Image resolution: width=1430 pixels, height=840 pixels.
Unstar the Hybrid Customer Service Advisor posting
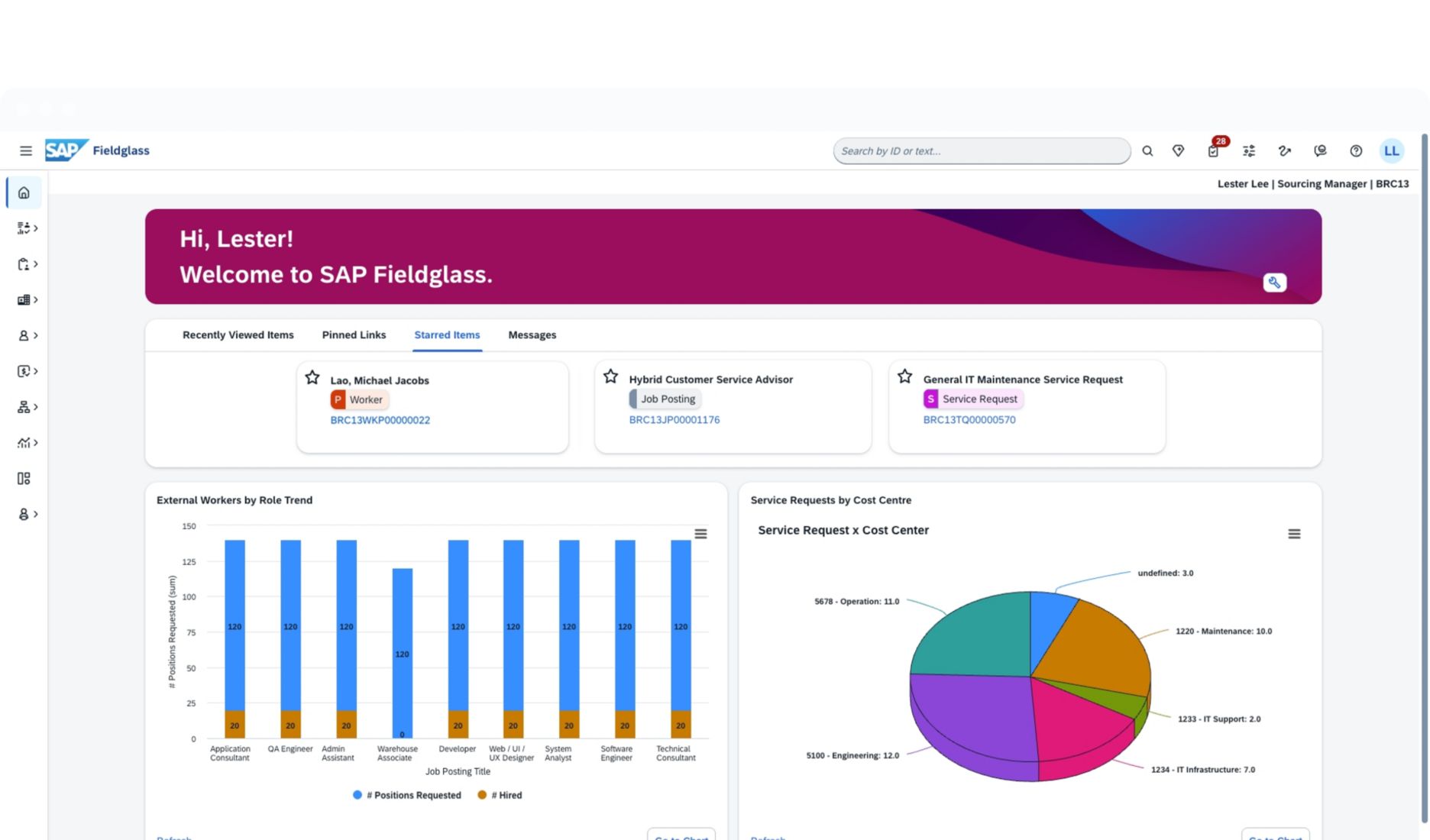pyautogui.click(x=610, y=376)
